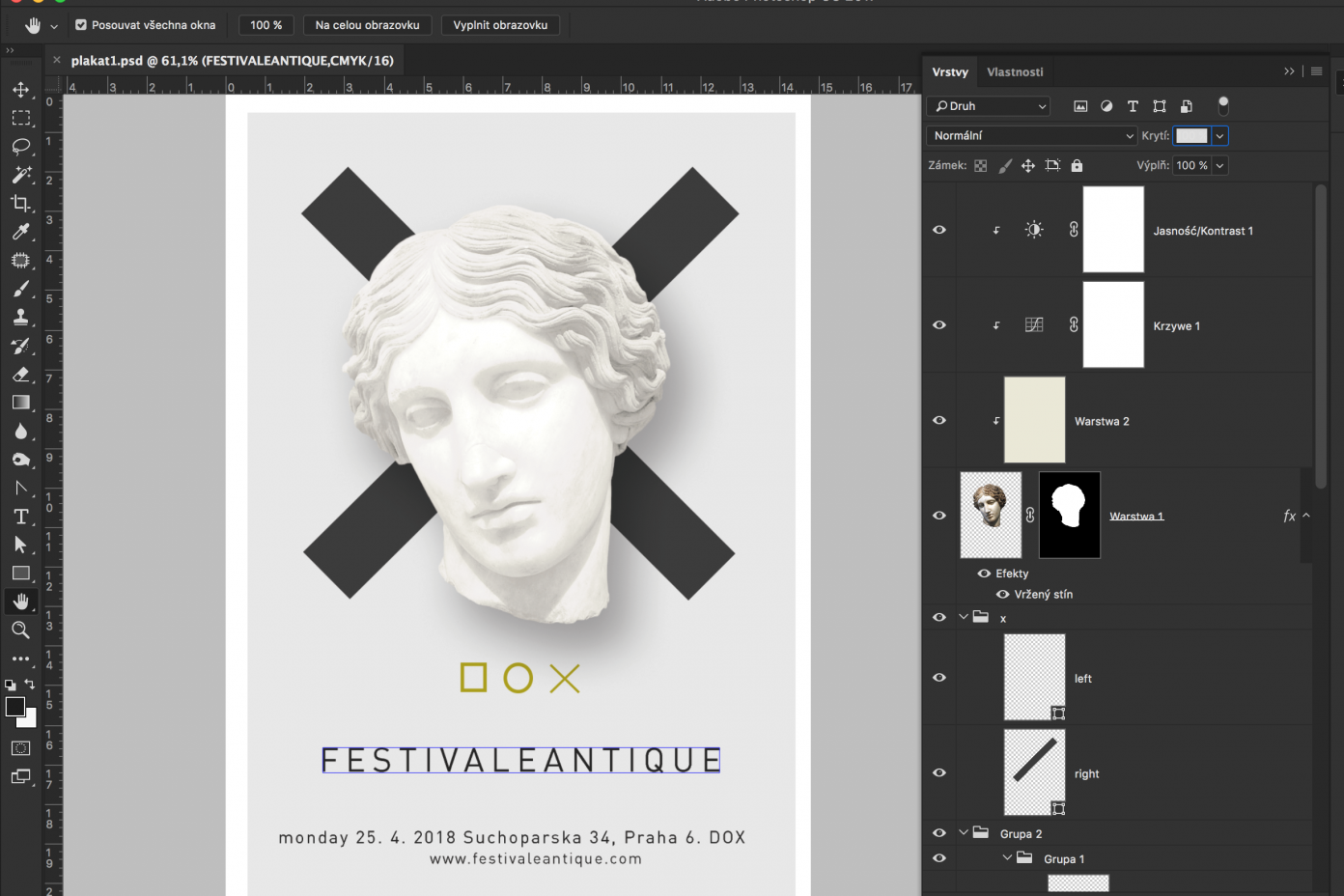Hide the Warstwa 2 layer
Image resolution: width=1344 pixels, height=896 pixels.
[938, 421]
